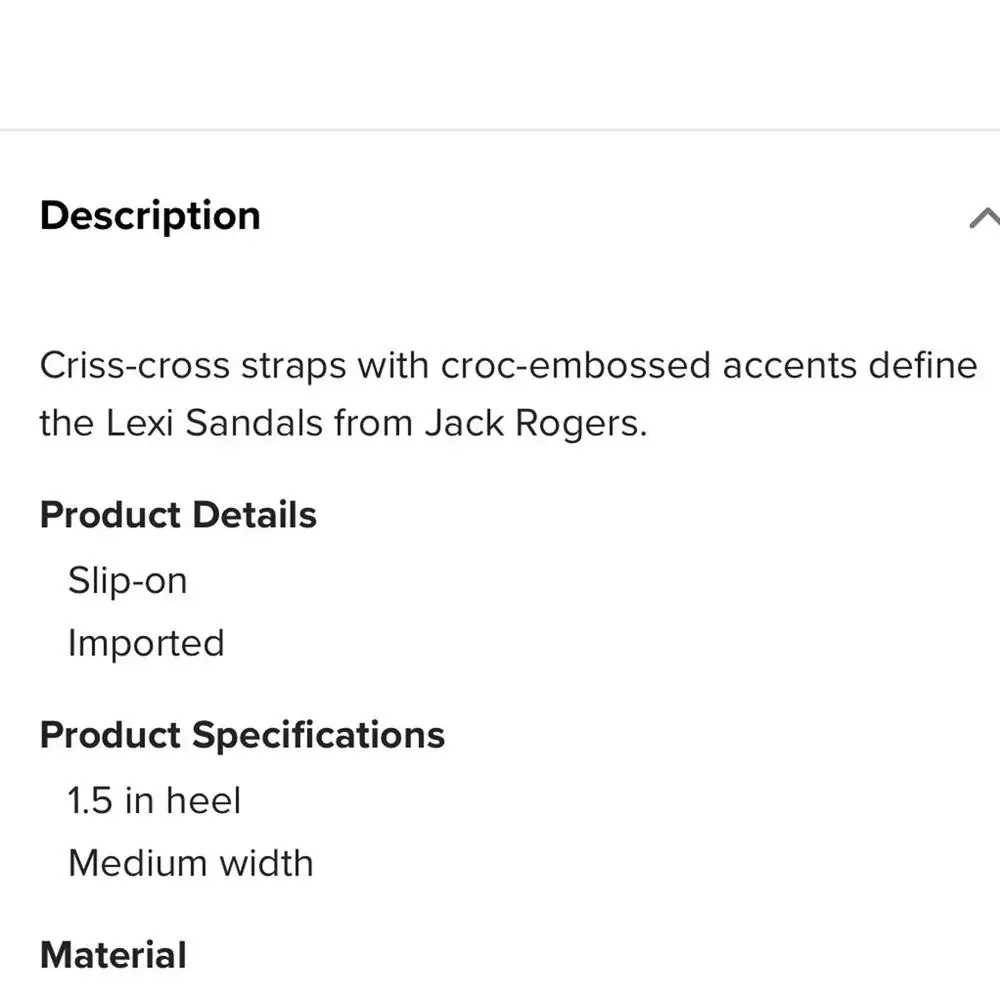Select the Product Details heading

coord(178,515)
